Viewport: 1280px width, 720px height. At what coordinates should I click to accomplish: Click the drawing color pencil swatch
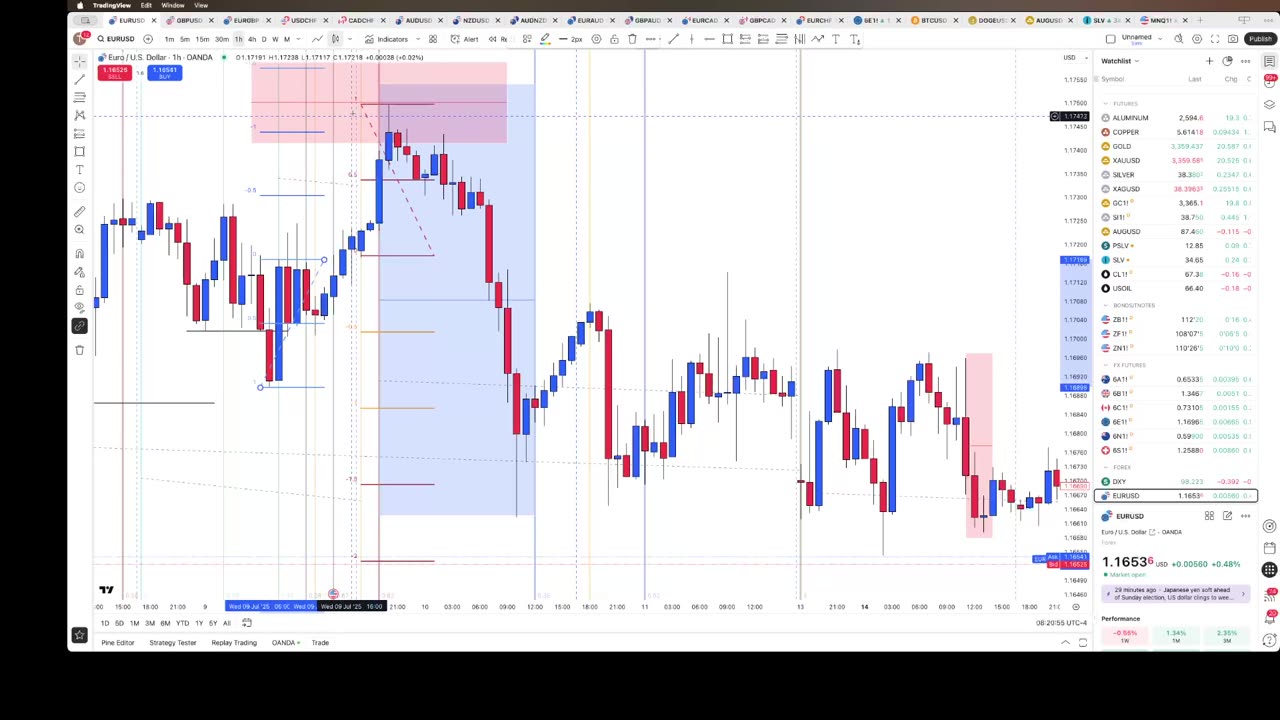[545, 39]
